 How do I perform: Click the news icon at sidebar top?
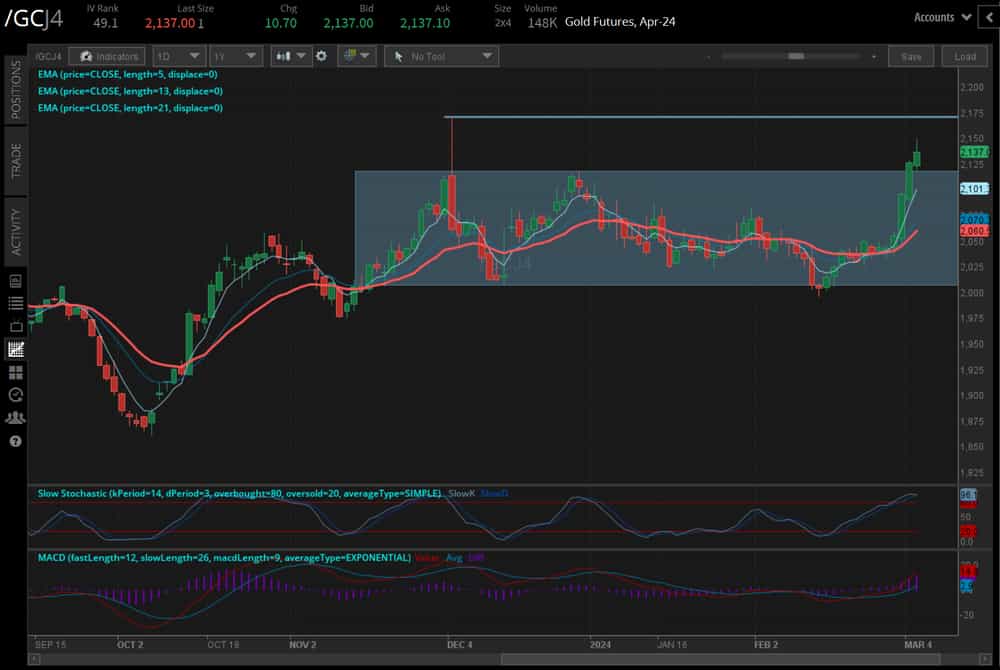[x=15, y=280]
